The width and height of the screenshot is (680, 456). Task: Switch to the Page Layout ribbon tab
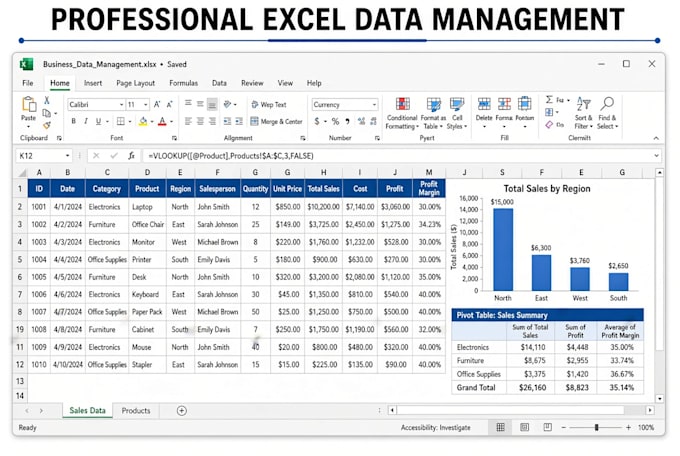coord(135,83)
